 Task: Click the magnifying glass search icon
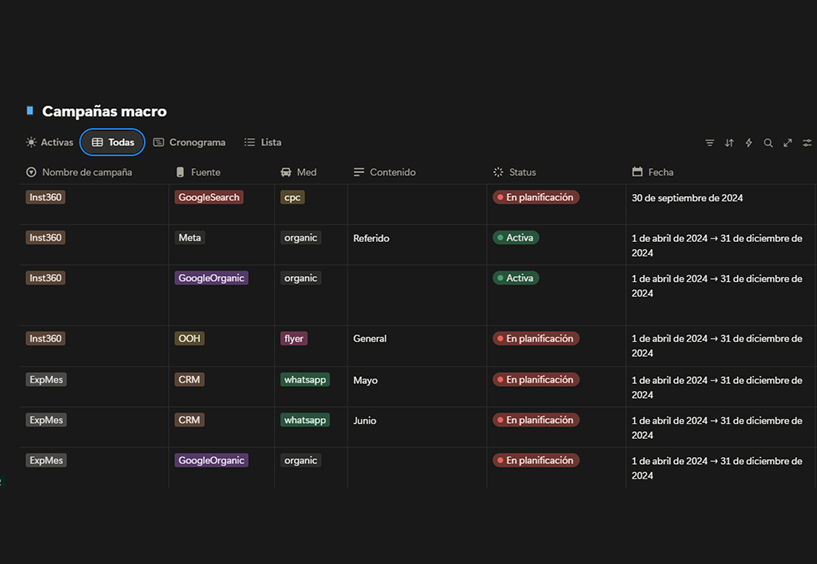768,143
